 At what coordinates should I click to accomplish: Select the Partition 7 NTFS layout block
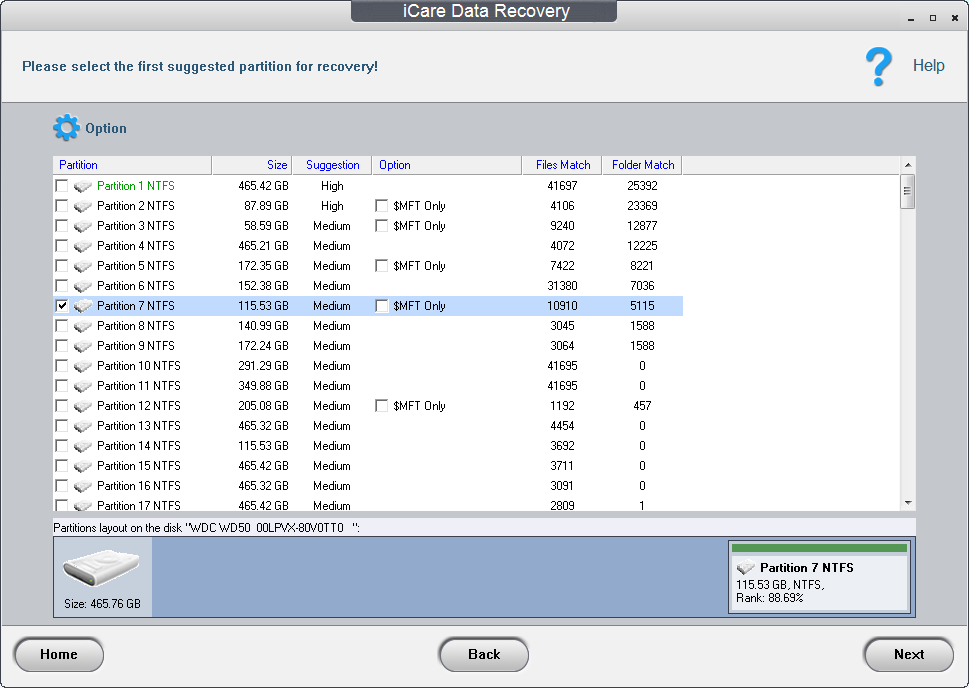819,576
